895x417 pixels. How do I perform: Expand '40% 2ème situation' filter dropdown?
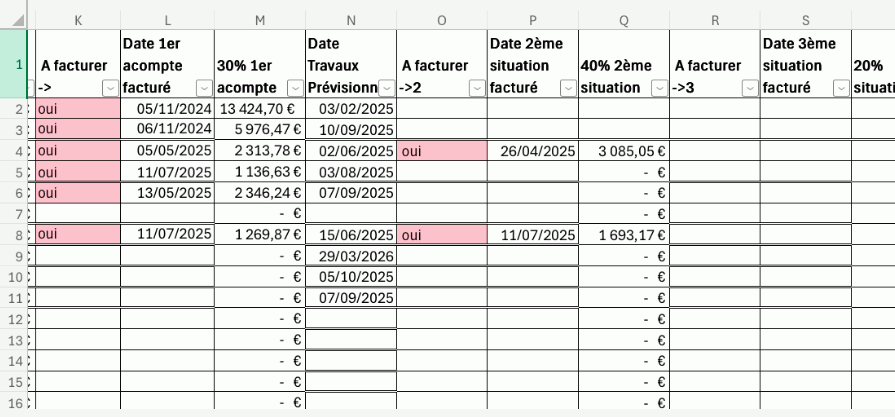click(x=660, y=88)
